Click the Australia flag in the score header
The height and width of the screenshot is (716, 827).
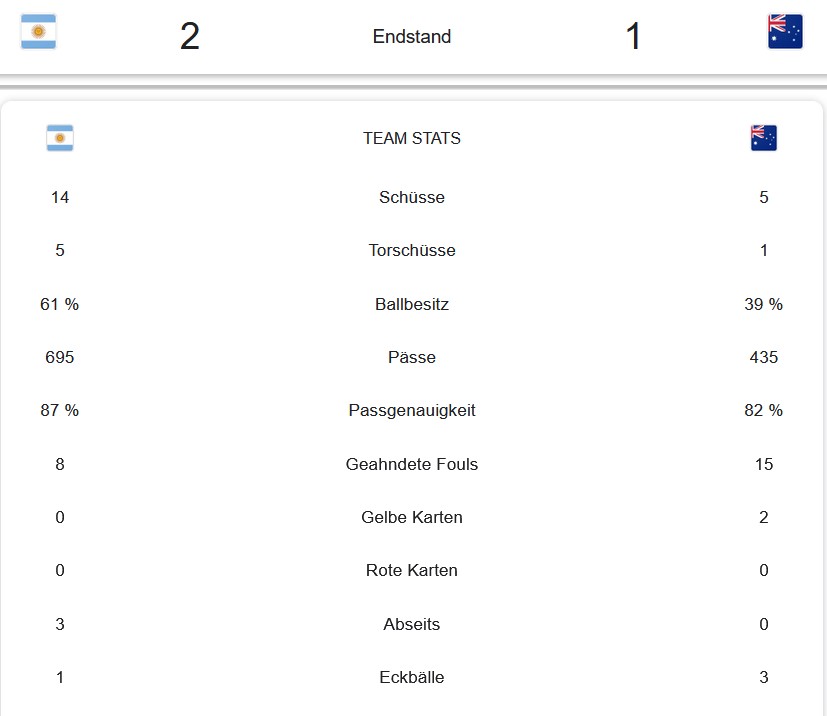pyautogui.click(x=785, y=32)
